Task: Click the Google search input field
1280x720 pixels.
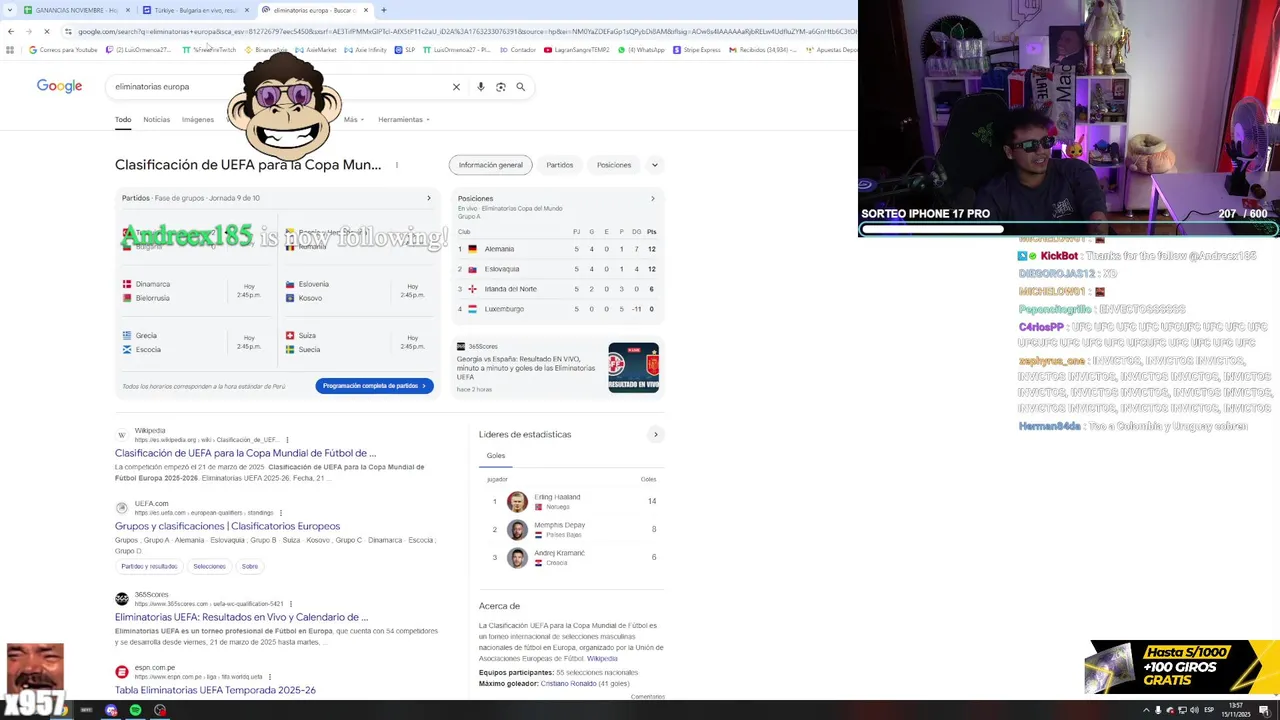Action: (280, 87)
